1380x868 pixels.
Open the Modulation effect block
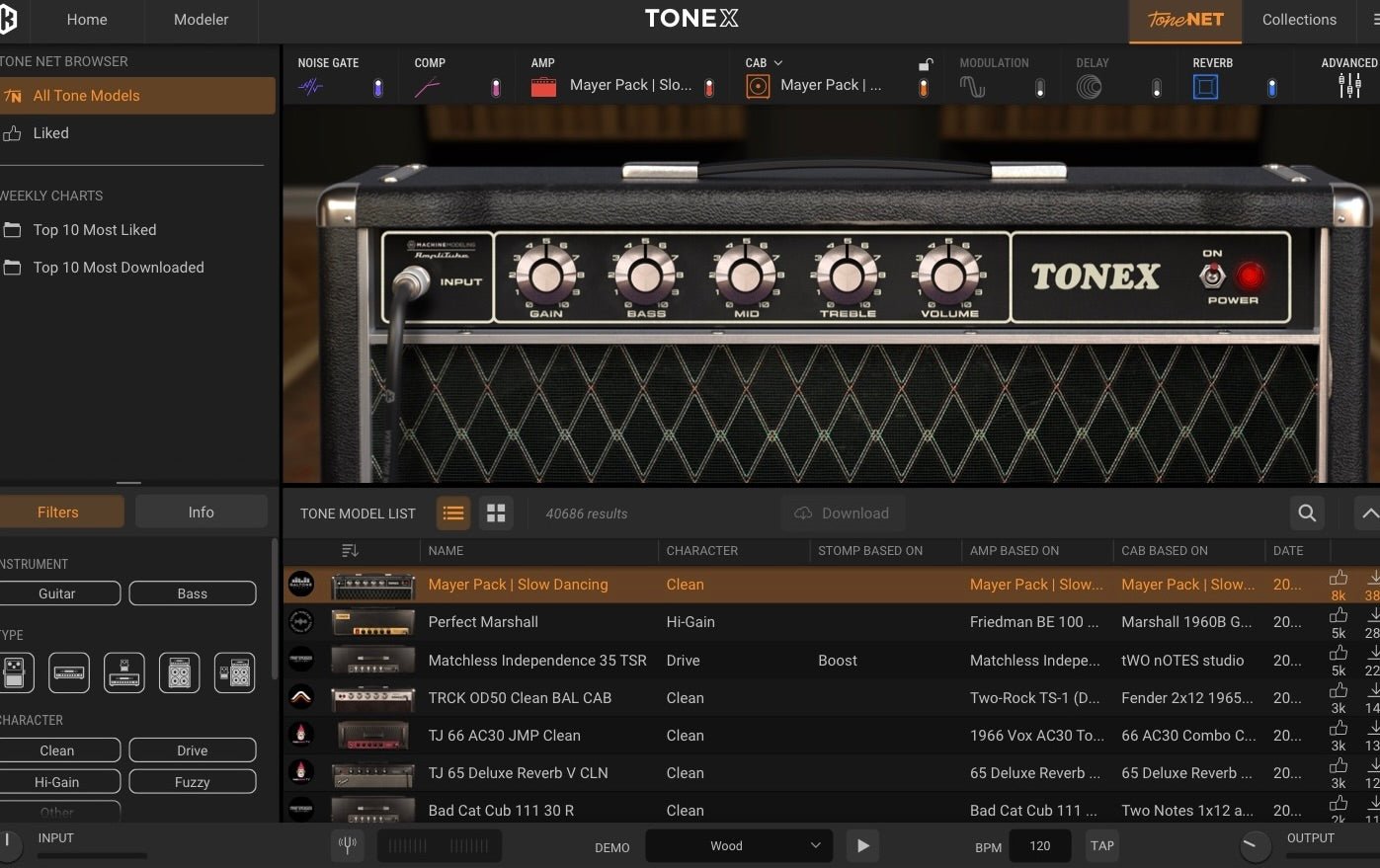click(x=971, y=85)
